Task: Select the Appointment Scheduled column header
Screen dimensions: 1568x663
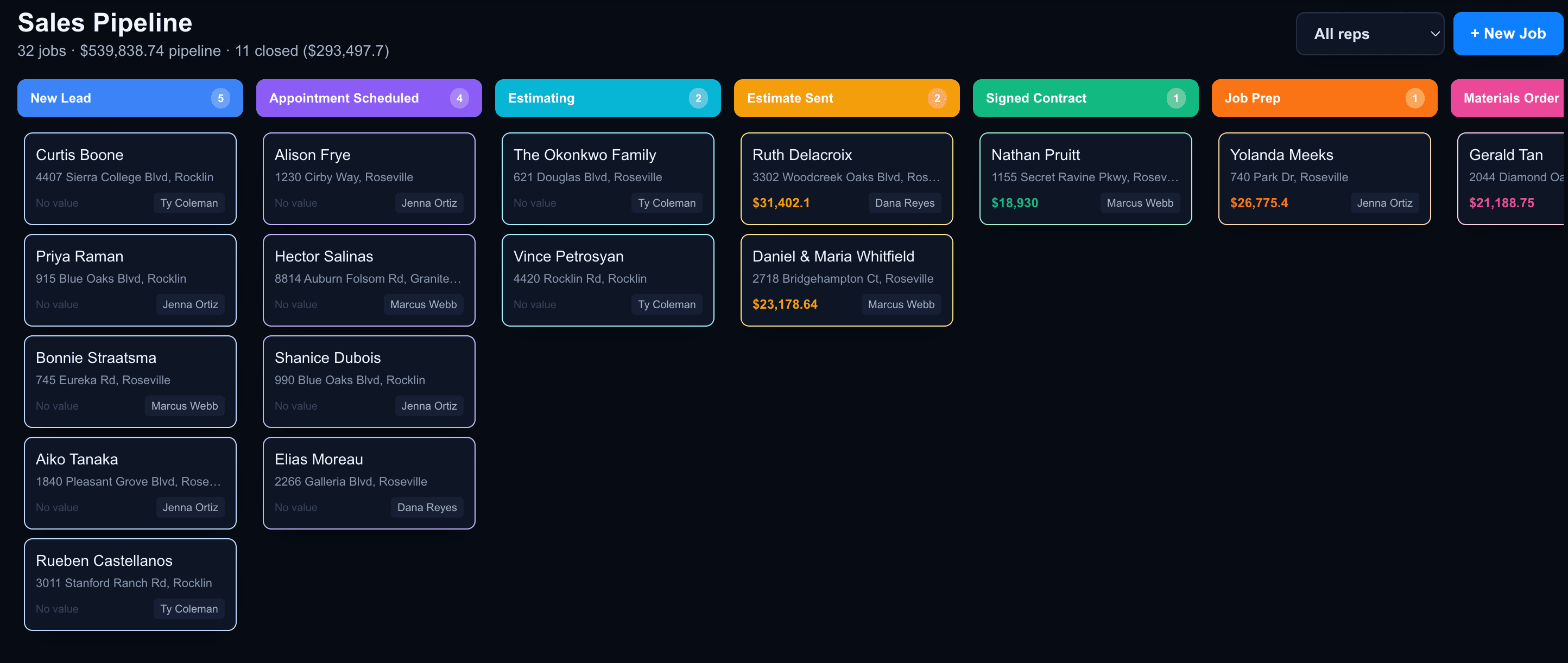Action: click(x=369, y=98)
